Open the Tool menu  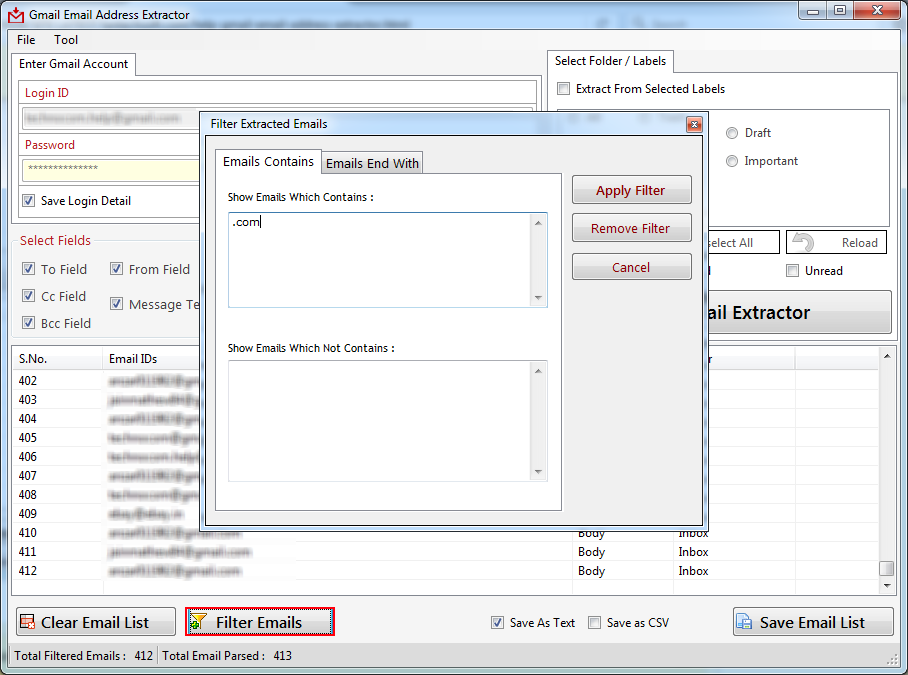coord(66,40)
